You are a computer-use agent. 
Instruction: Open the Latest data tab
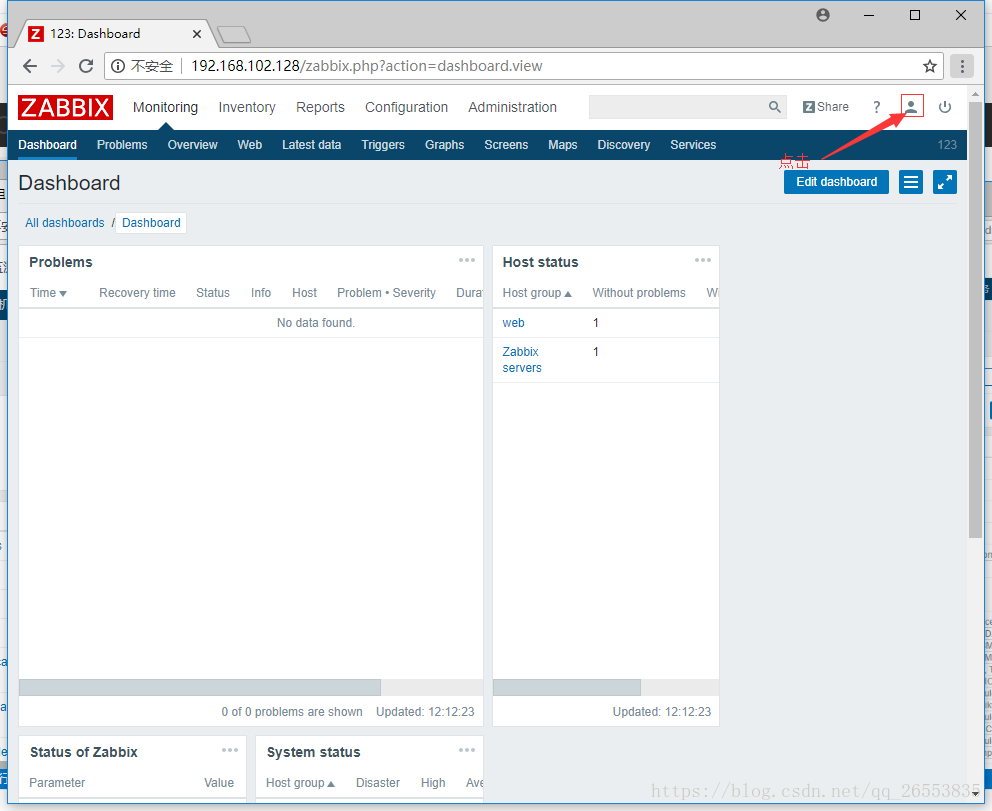point(311,145)
